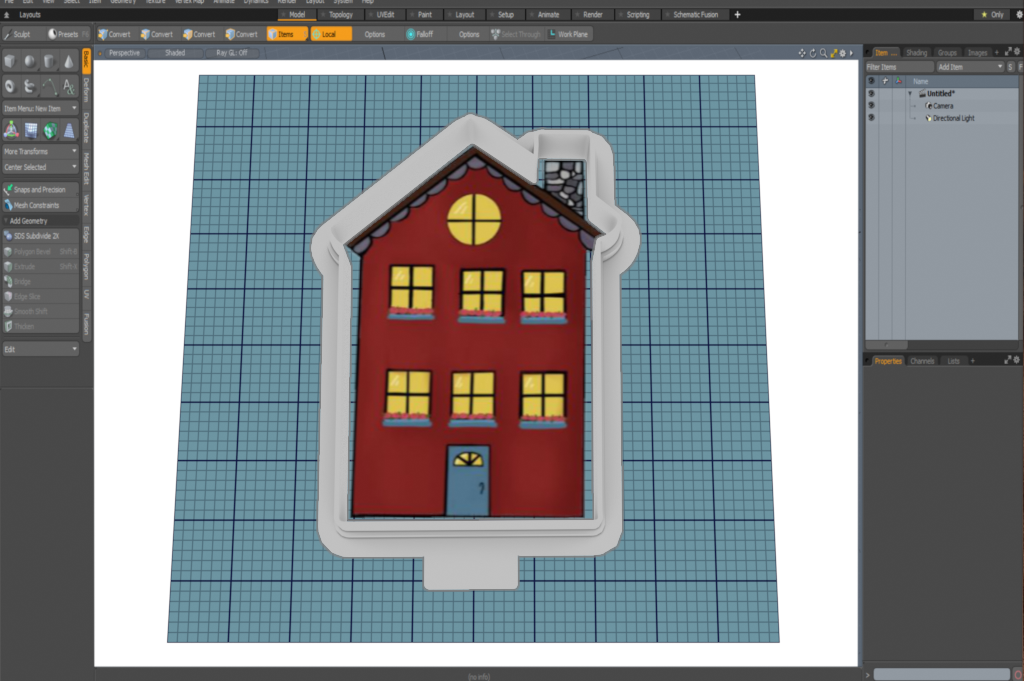The height and width of the screenshot is (681, 1024).
Task: Toggle visibility of the Camera item
Action: click(871, 105)
